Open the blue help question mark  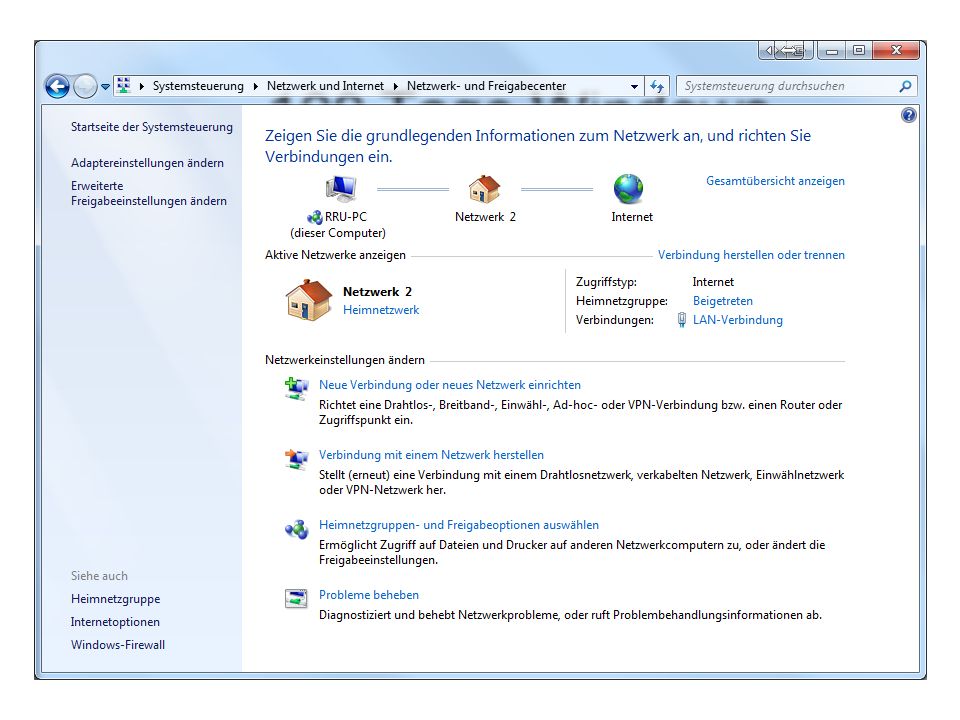click(x=909, y=115)
